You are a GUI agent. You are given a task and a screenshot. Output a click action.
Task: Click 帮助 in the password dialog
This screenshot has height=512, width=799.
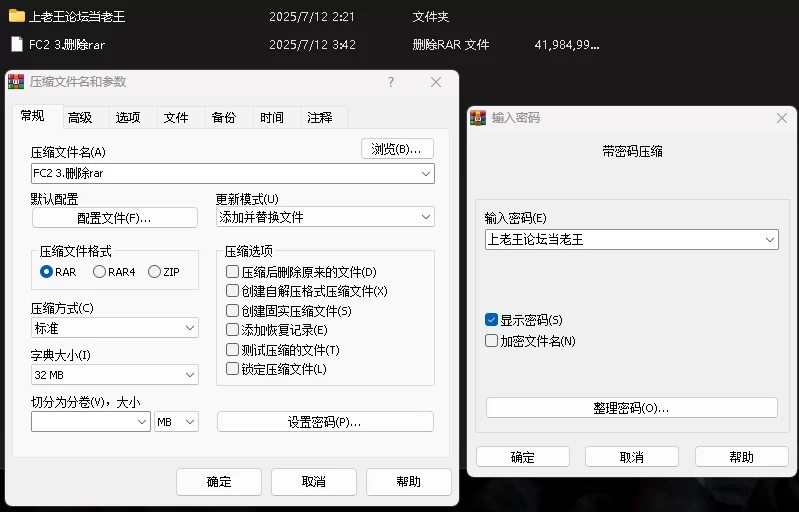tap(741, 457)
